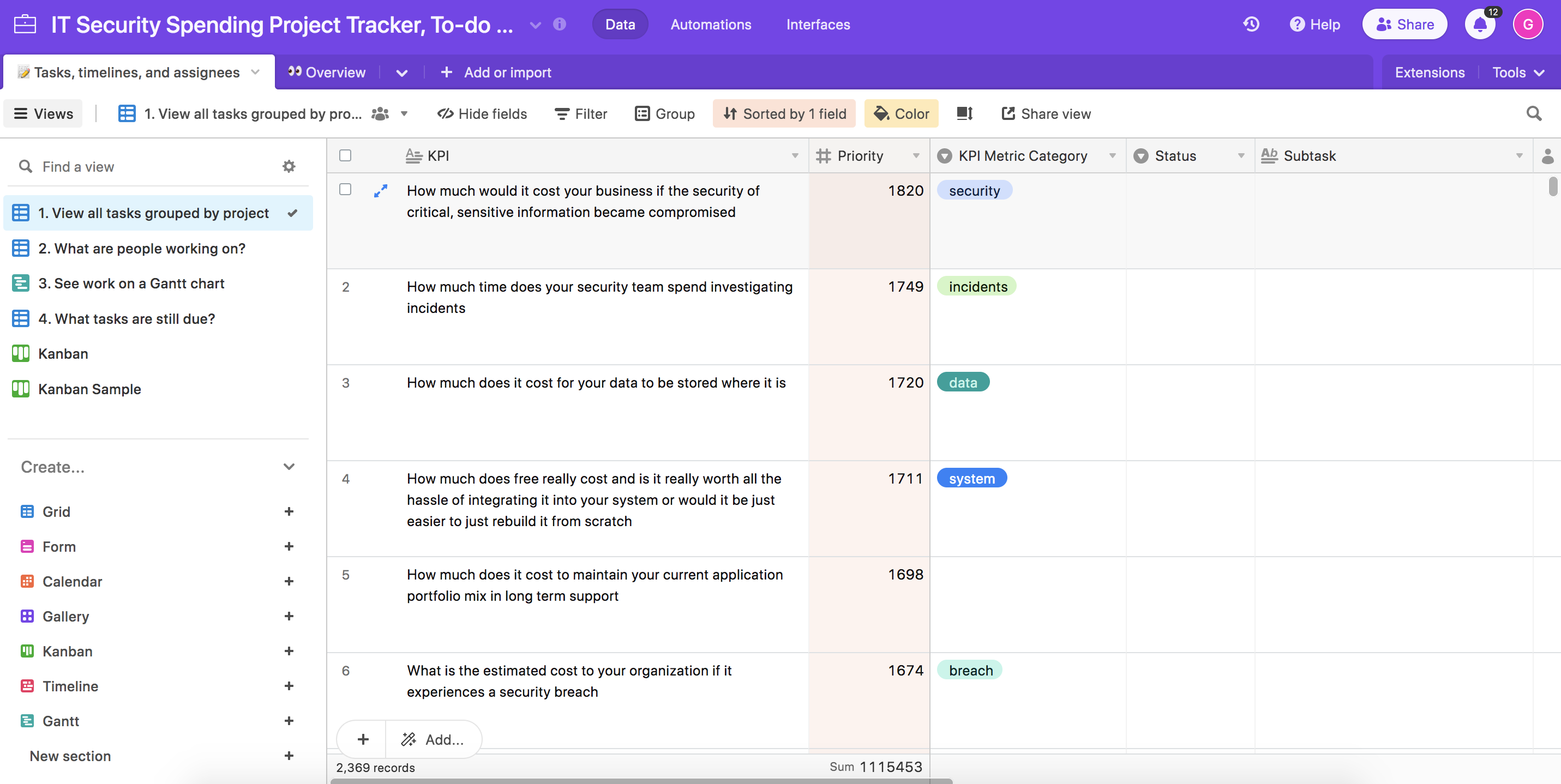Open the Filter options
Image resolution: width=1561 pixels, height=784 pixels.
[x=580, y=114]
